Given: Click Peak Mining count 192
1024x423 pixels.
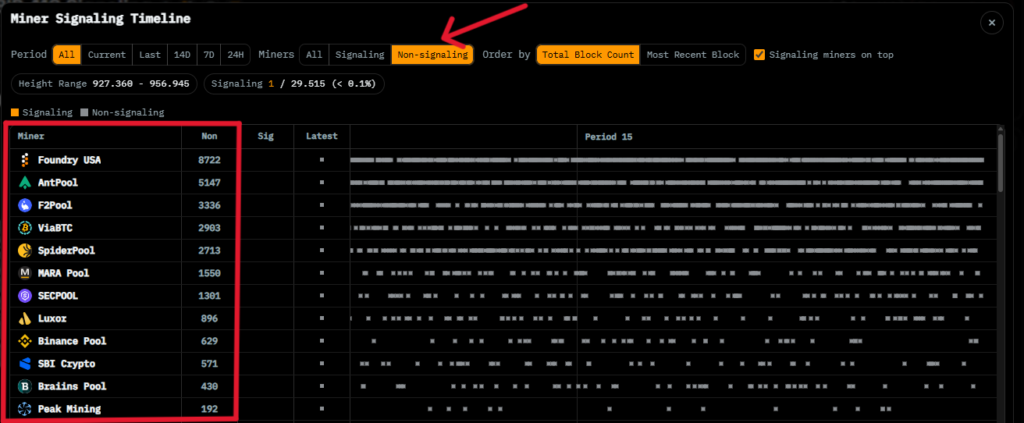Looking at the screenshot, I should tap(210, 409).
